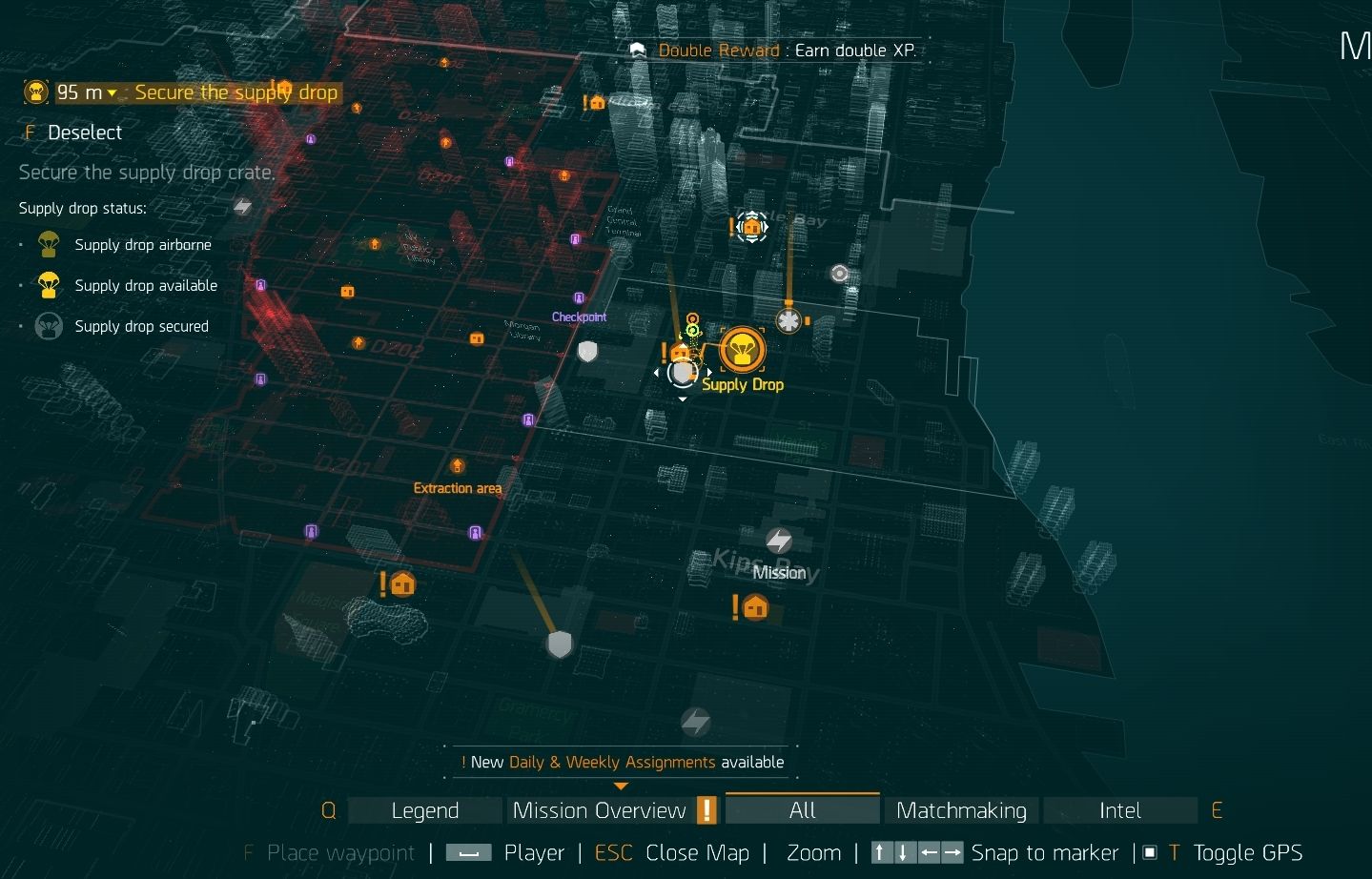Click the player position marker
This screenshot has height=879, width=1372.
683,373
